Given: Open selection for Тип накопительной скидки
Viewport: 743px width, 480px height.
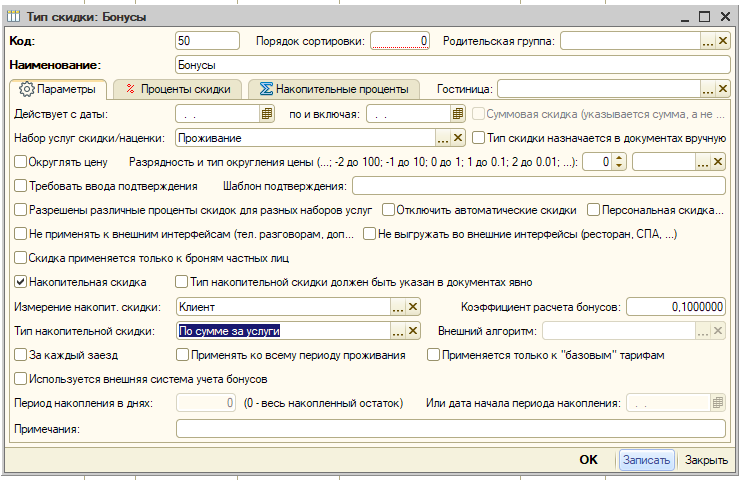Looking at the screenshot, I should (398, 331).
